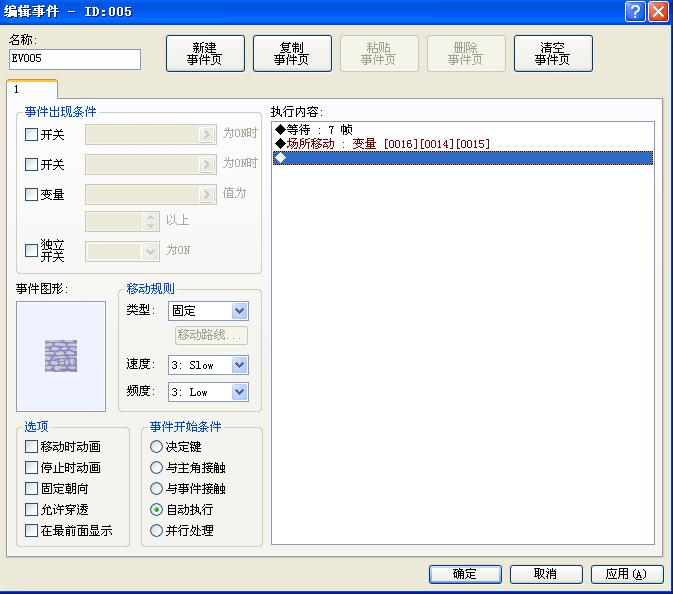
Task: Select the 等待 7 帧 command line
Action: point(463,129)
